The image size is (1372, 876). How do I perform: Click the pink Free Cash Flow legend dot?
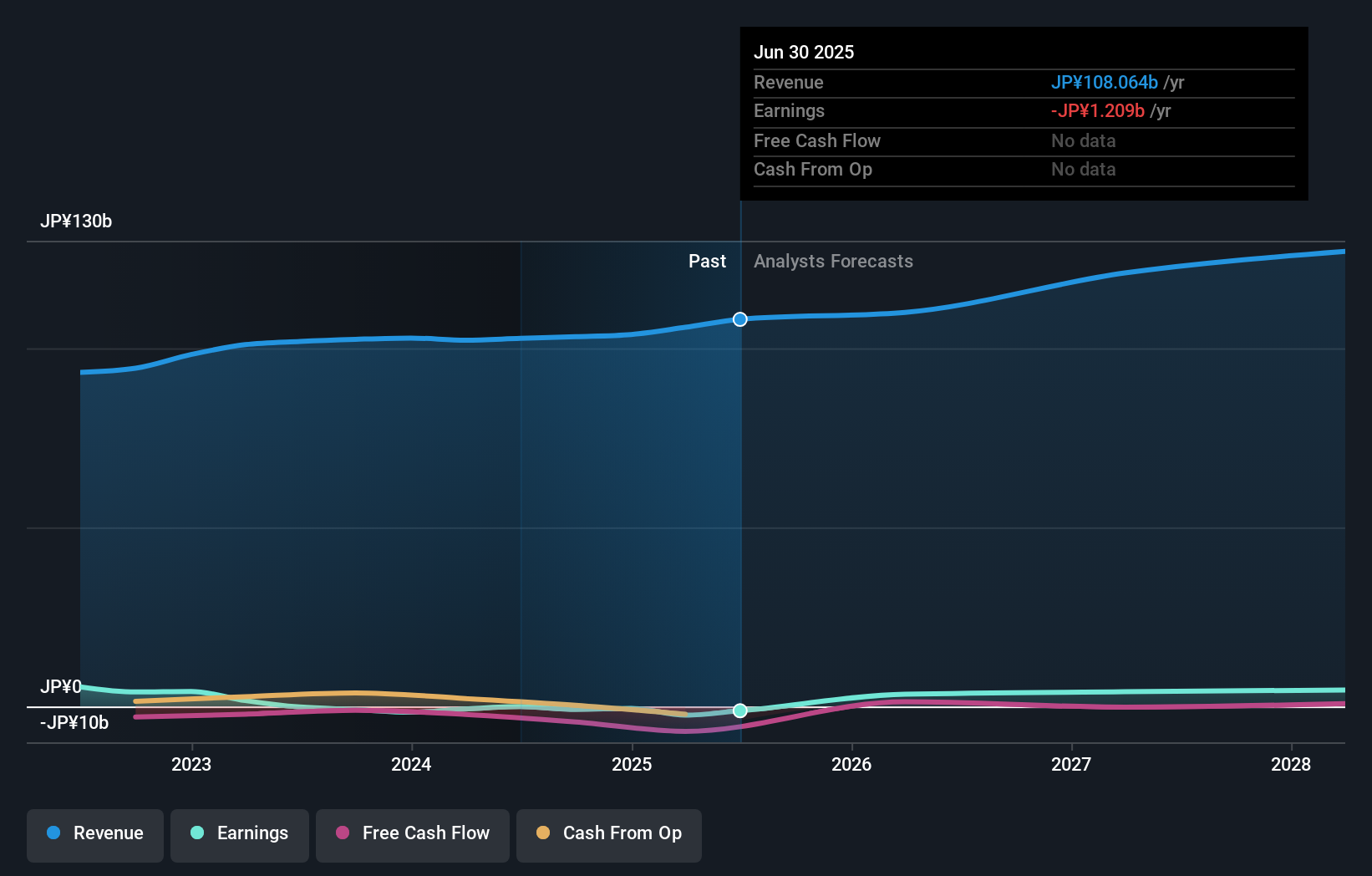click(x=342, y=833)
